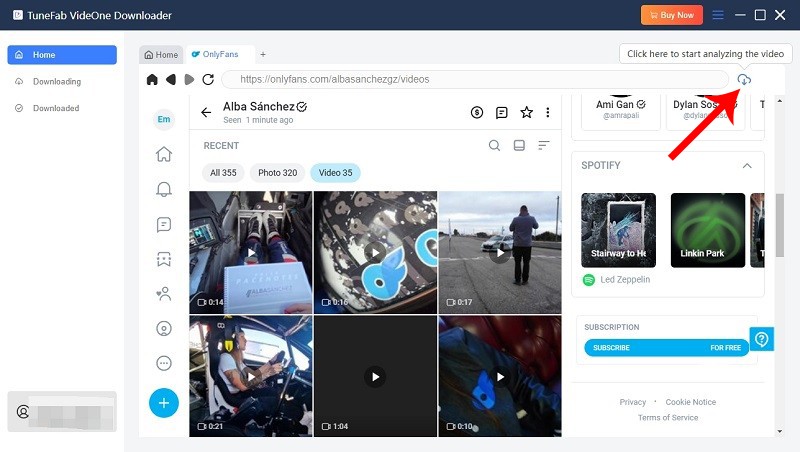The height and width of the screenshot is (452, 800).
Task: Open a new tab with plus
Action: (263, 54)
